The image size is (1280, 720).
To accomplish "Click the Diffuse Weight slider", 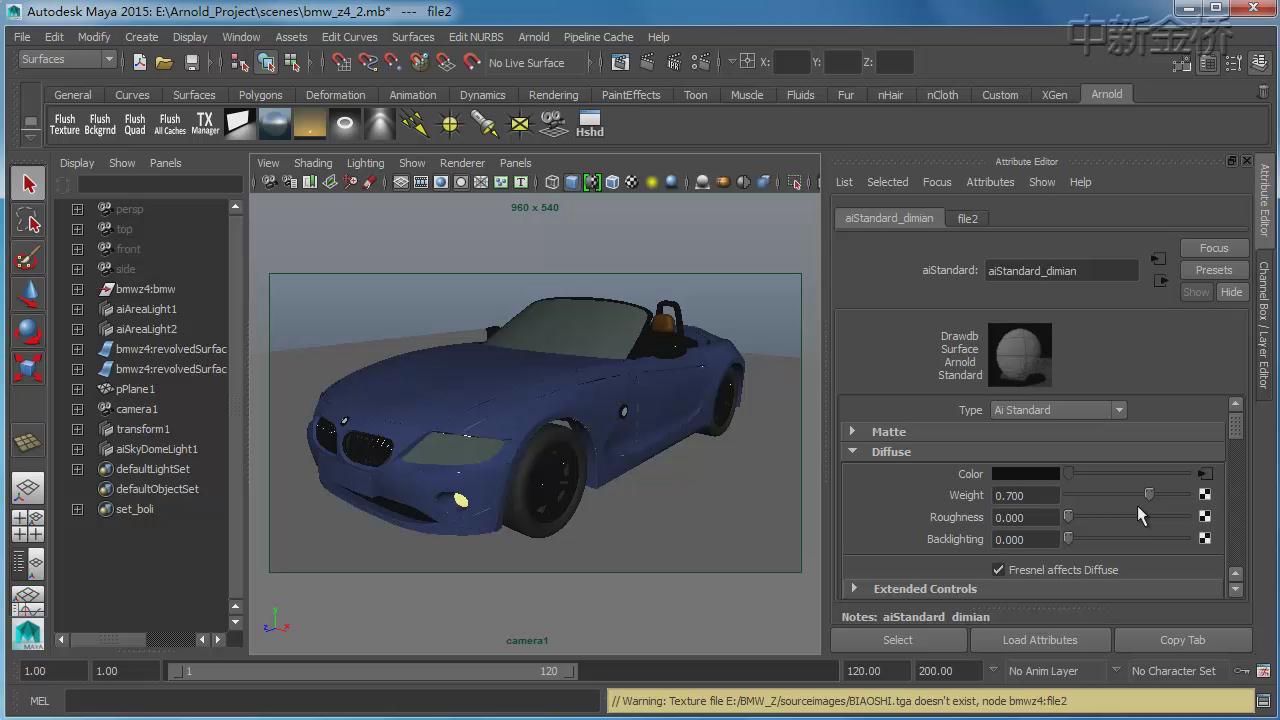I will pos(1128,495).
